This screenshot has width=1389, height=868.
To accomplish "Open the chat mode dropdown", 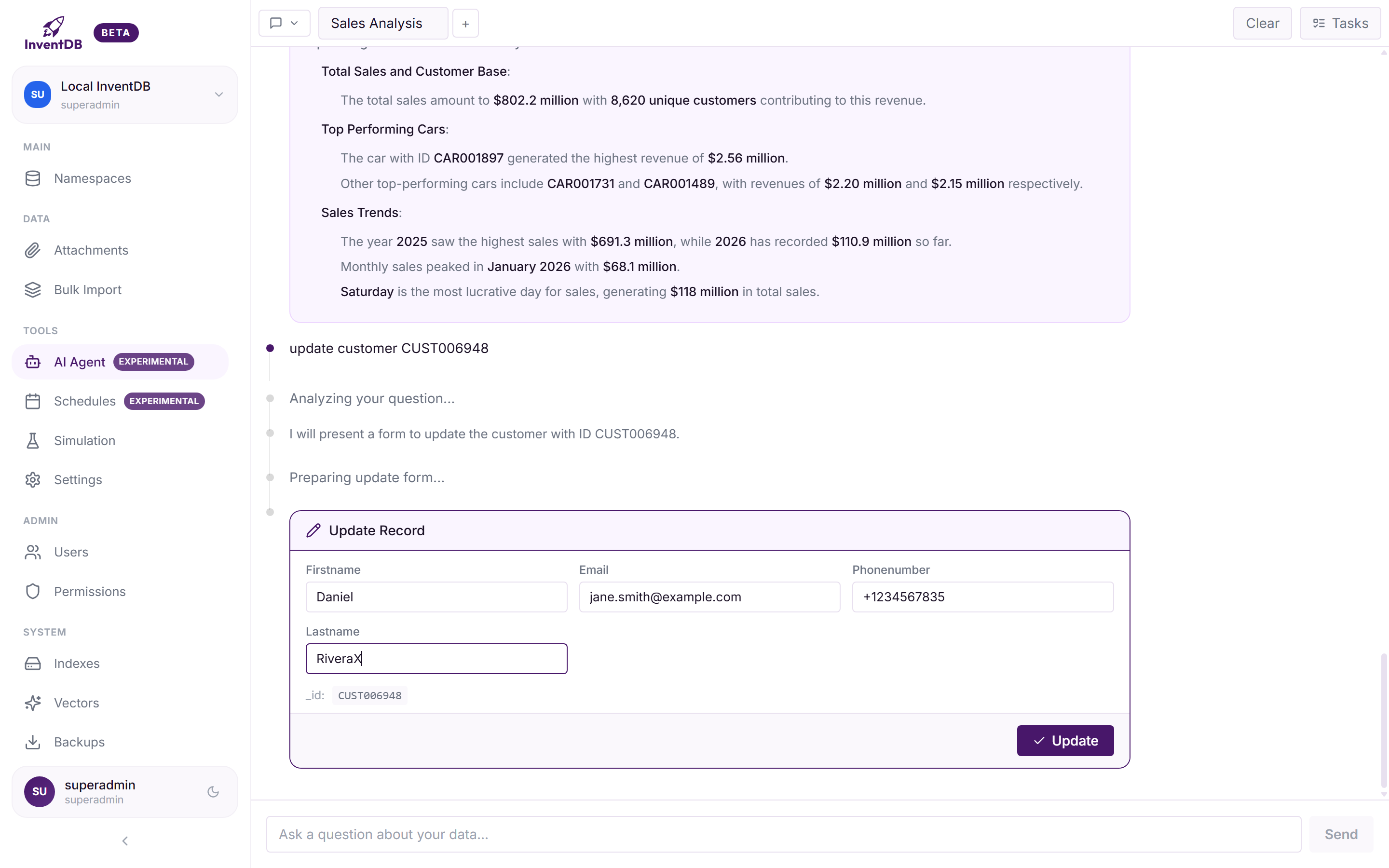I will pos(284,23).
